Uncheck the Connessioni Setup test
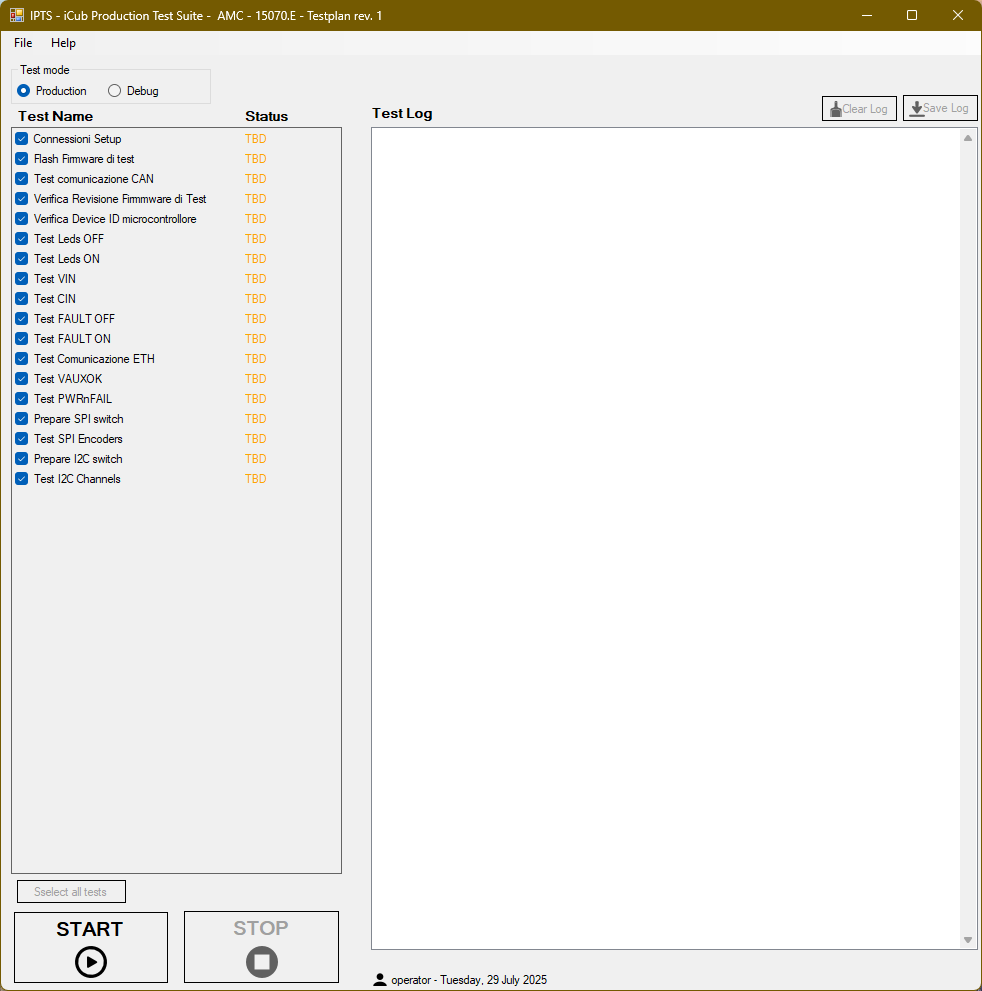 (x=22, y=138)
